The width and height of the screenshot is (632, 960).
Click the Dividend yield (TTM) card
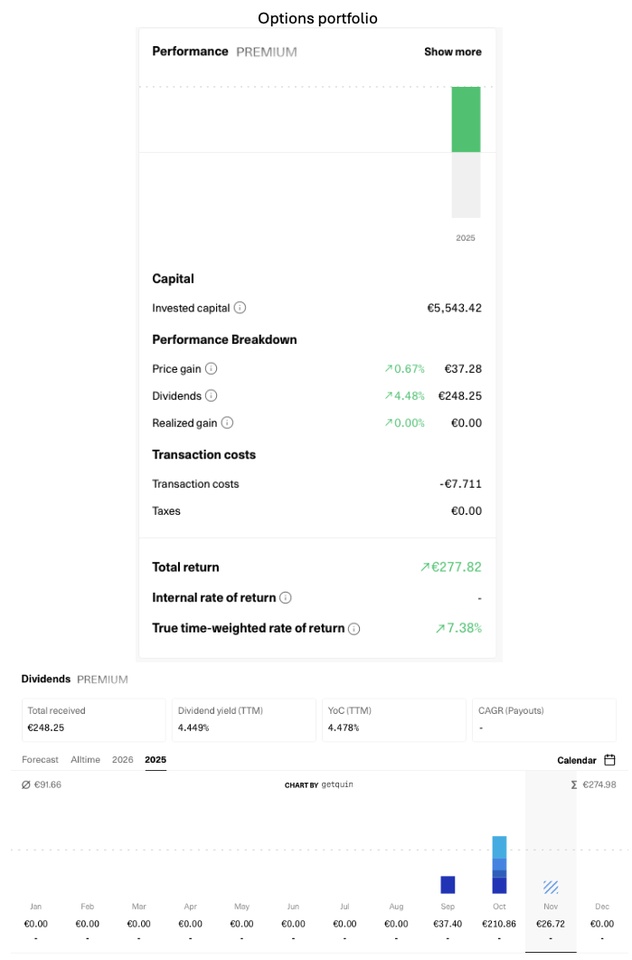click(x=243, y=719)
